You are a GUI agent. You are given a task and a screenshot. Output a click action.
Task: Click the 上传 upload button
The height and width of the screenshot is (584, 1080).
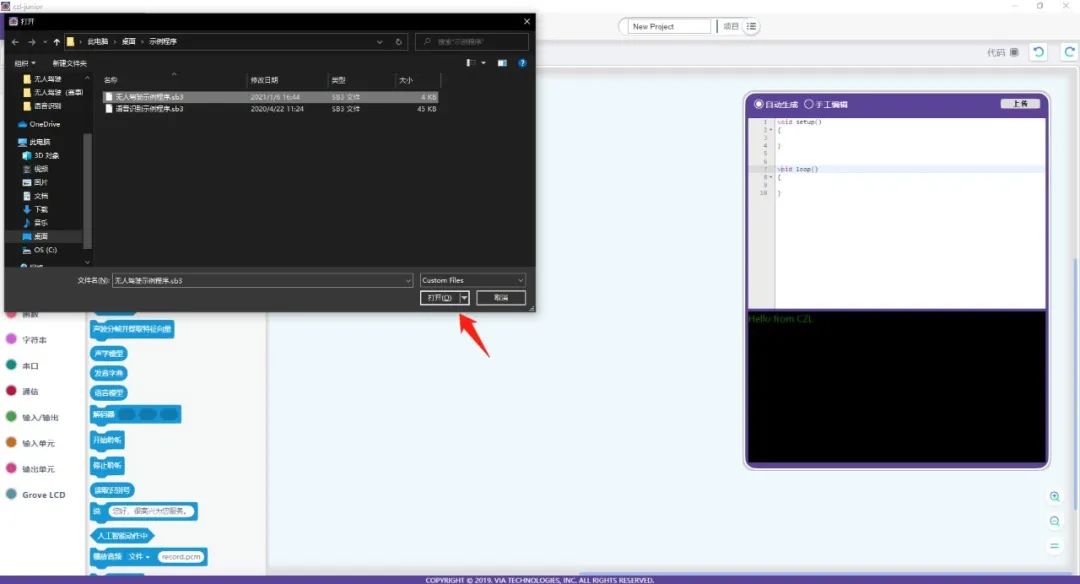click(1019, 104)
